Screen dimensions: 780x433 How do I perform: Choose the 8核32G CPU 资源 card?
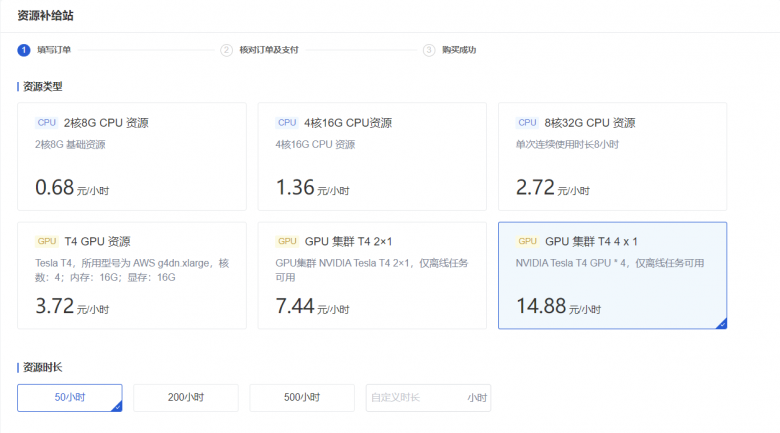click(x=612, y=156)
